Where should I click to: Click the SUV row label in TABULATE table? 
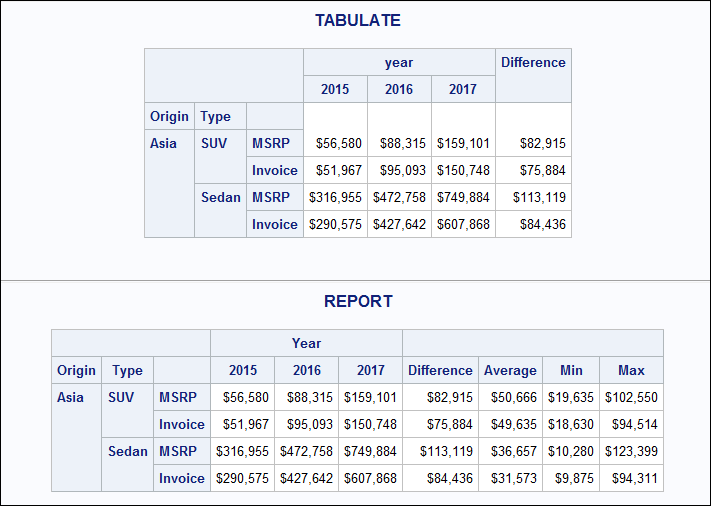[x=214, y=143]
